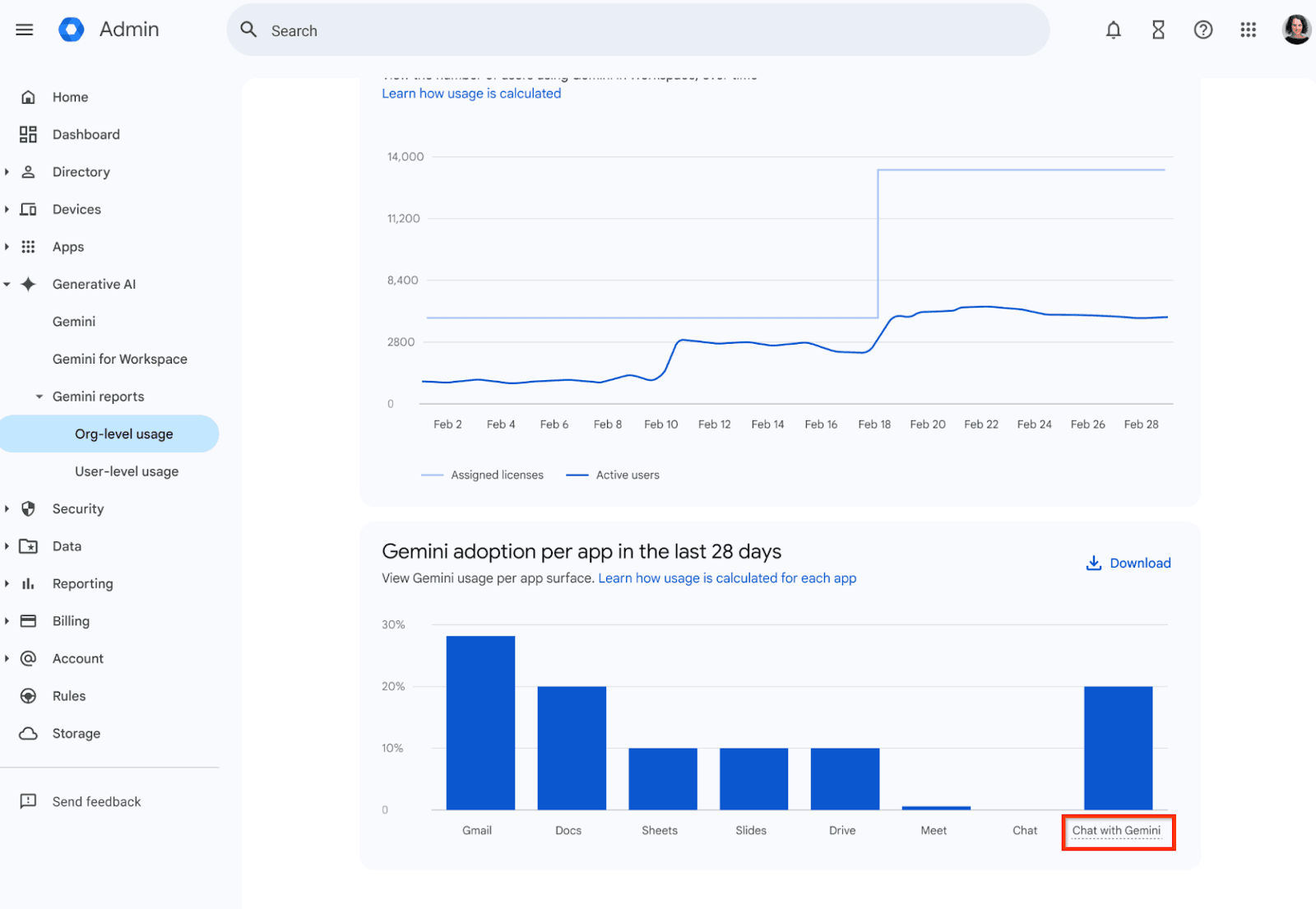The width and height of the screenshot is (1316, 909).
Task: Click the Gmail bar in adoption chart
Action: (x=480, y=722)
